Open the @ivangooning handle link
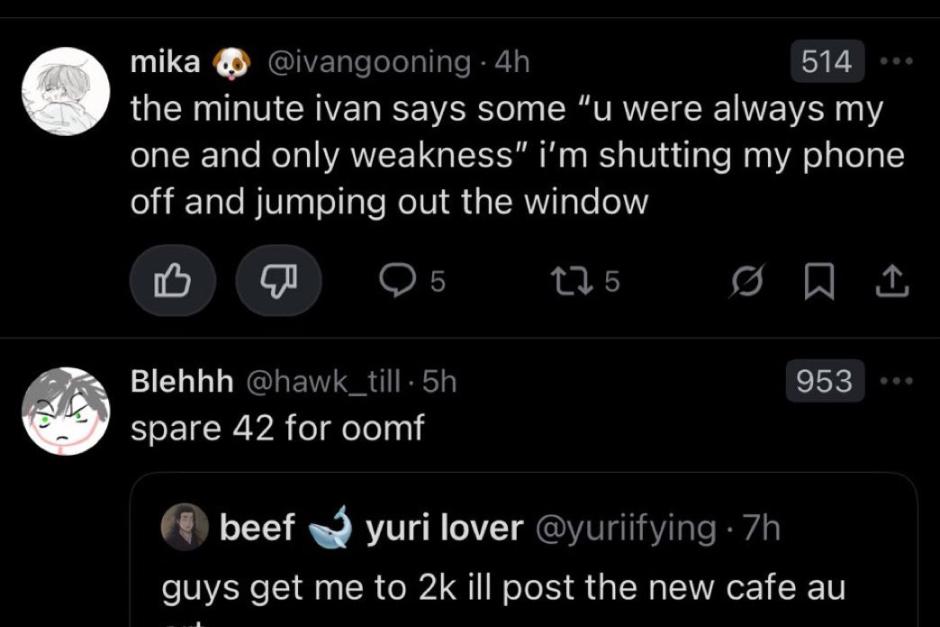The image size is (940, 627). (368, 62)
